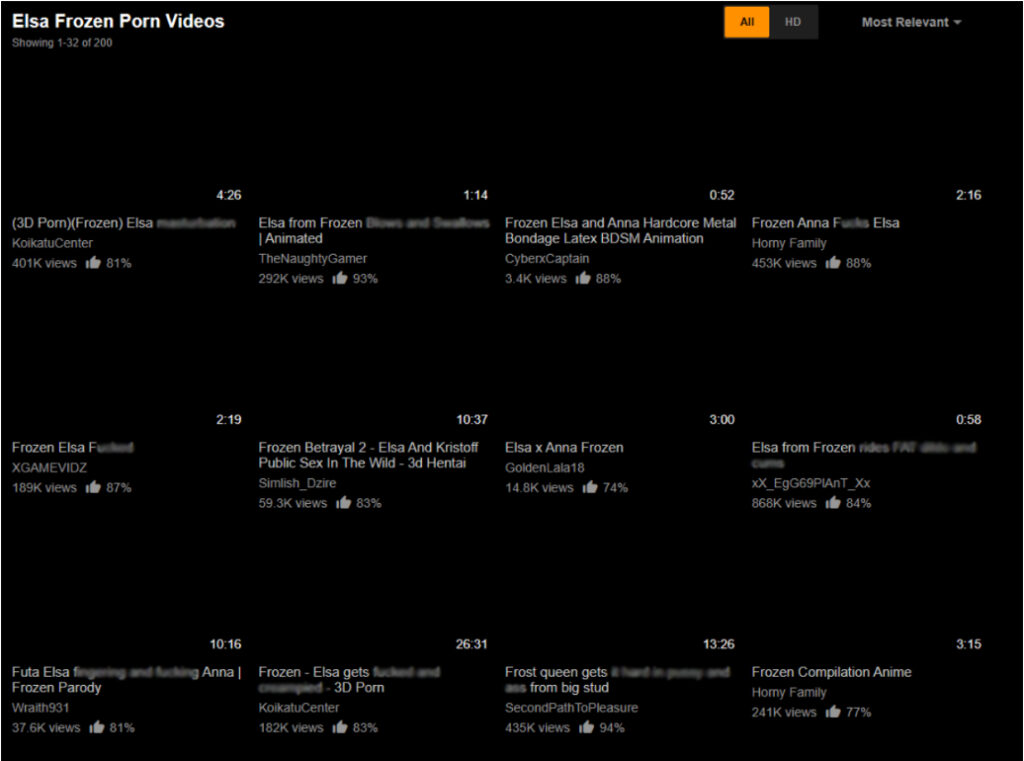Open the TheNaughtyGamer uploader link
Viewport: 1024px width, 761px height.
click(313, 259)
